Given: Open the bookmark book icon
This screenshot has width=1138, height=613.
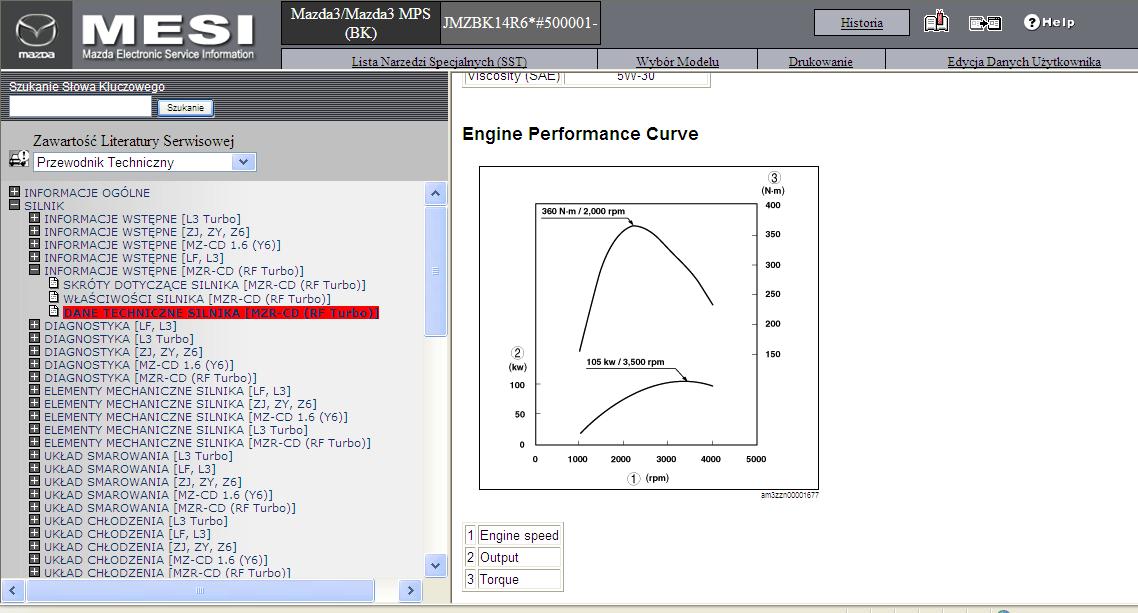Looking at the screenshot, I should [936, 22].
